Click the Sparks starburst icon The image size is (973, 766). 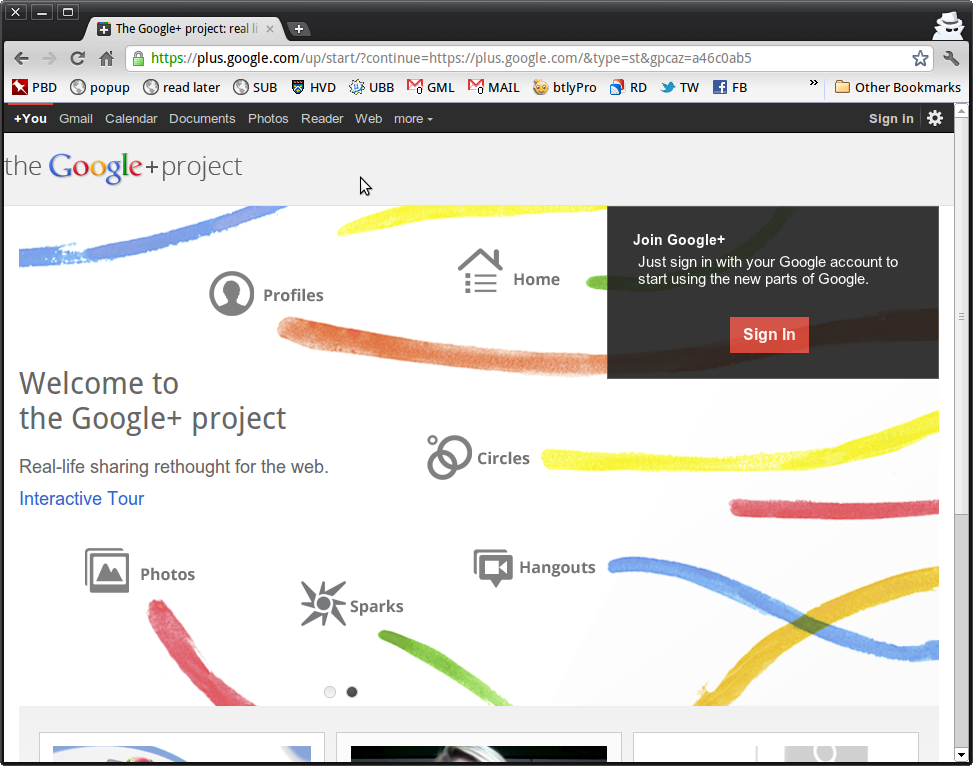pos(323,604)
